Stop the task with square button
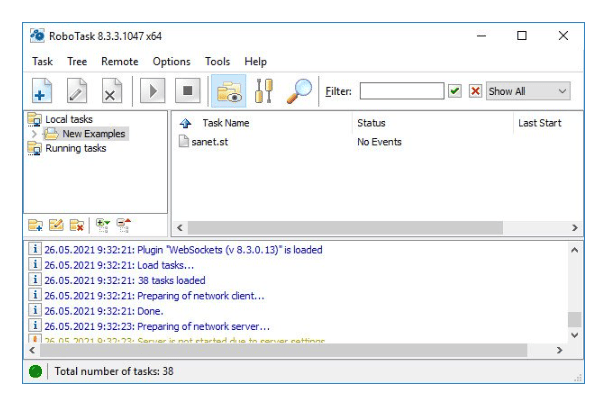Image resolution: width=611 pixels, height=402 pixels. tap(187, 91)
